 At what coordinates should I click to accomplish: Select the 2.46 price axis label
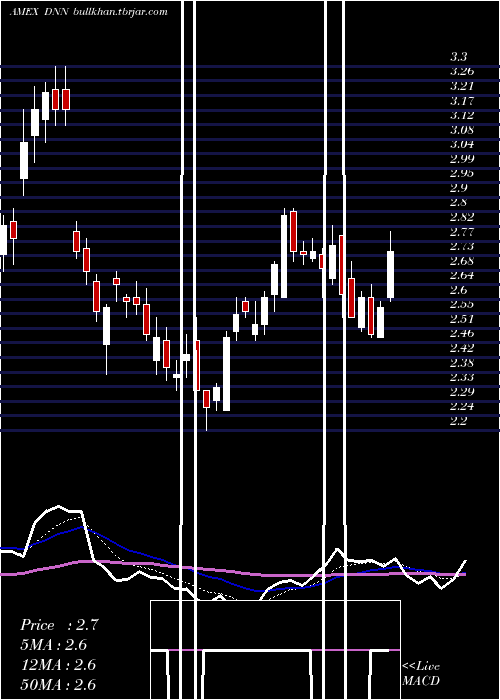(x=462, y=333)
